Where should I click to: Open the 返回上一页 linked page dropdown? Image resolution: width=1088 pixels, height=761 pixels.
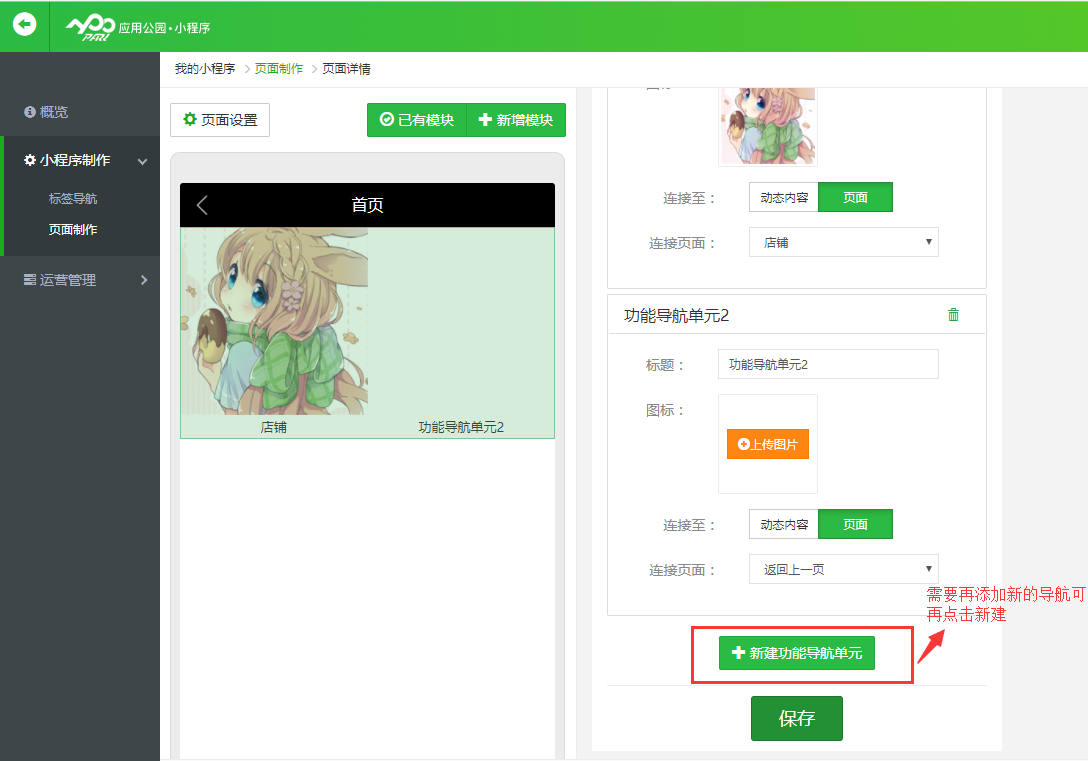coord(843,569)
